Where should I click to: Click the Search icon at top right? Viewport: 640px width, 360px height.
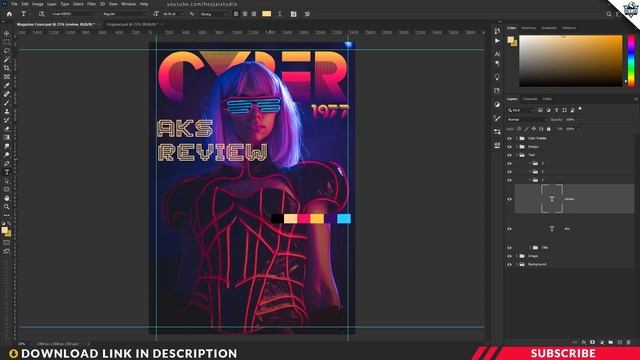(x=609, y=14)
